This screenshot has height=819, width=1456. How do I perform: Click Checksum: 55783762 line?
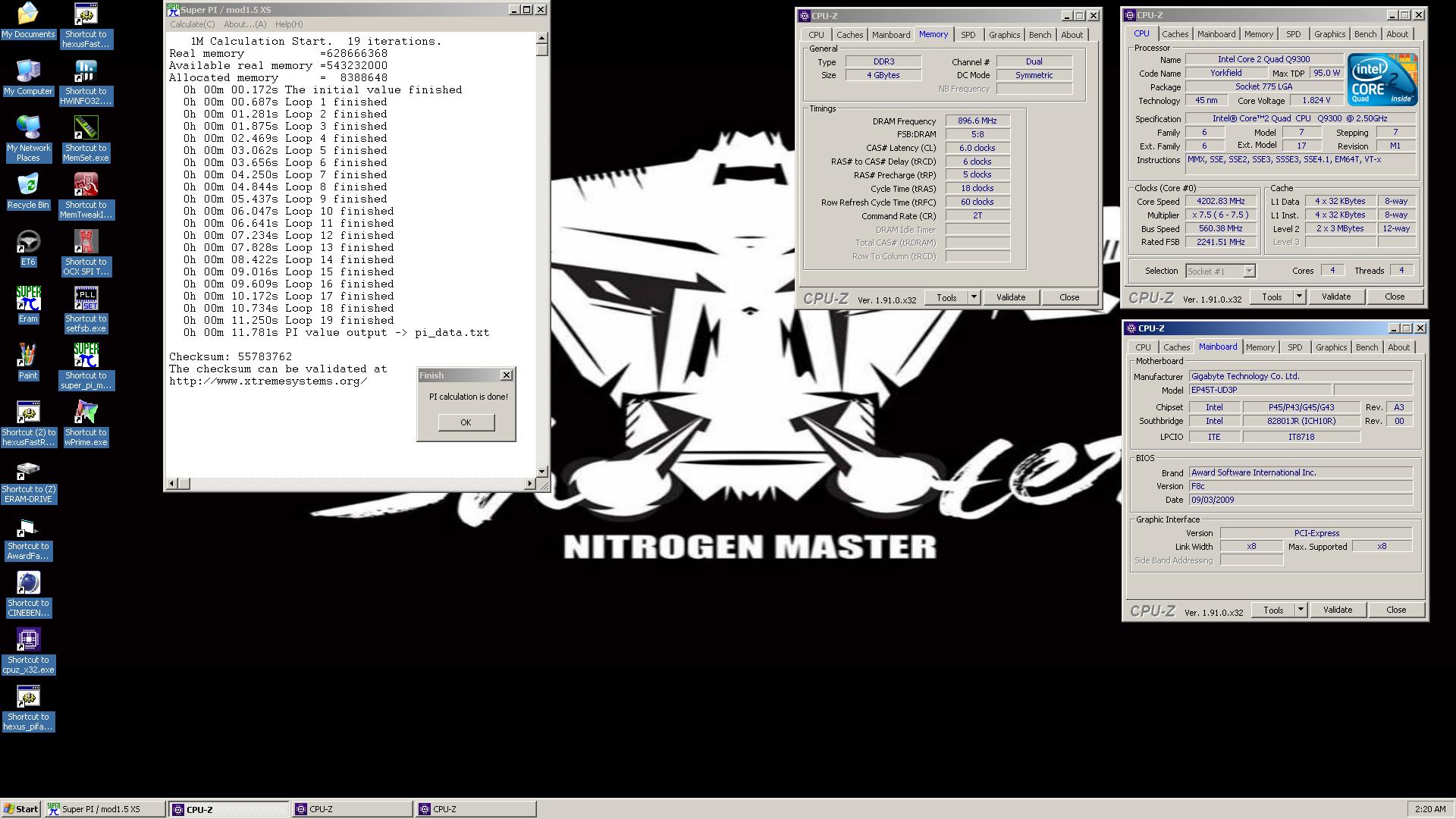pos(231,356)
